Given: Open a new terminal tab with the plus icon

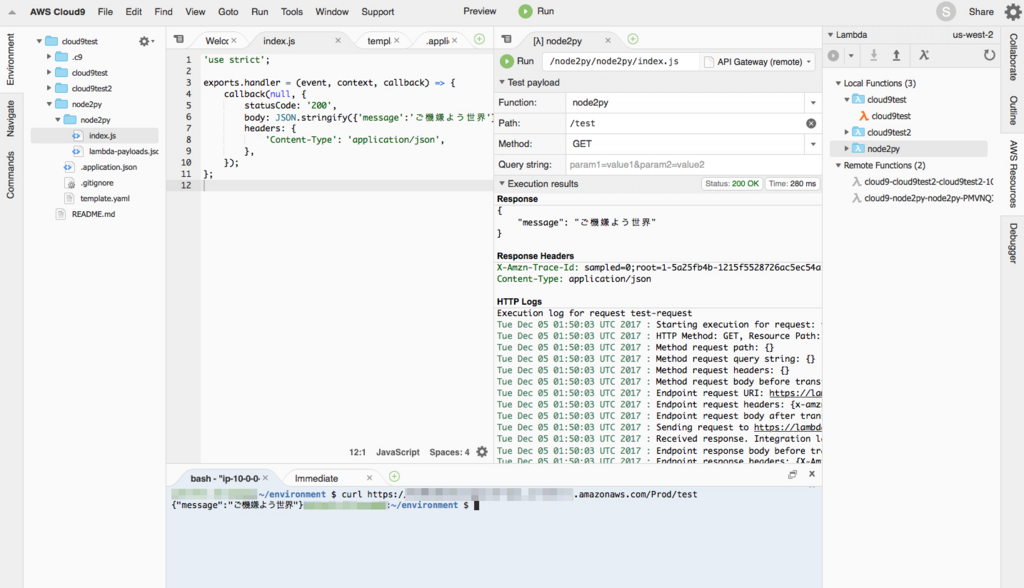Looking at the screenshot, I should (x=394, y=476).
